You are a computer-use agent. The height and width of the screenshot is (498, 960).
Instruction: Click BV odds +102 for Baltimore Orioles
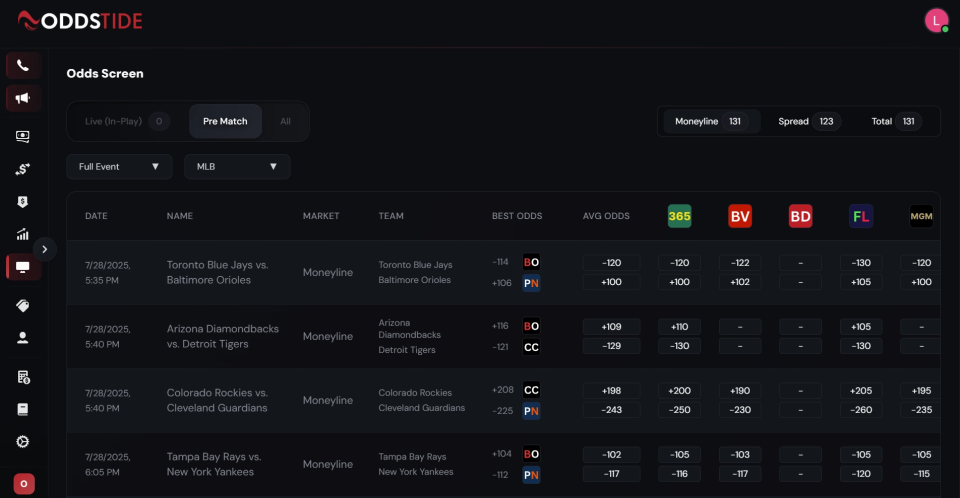(x=740, y=282)
